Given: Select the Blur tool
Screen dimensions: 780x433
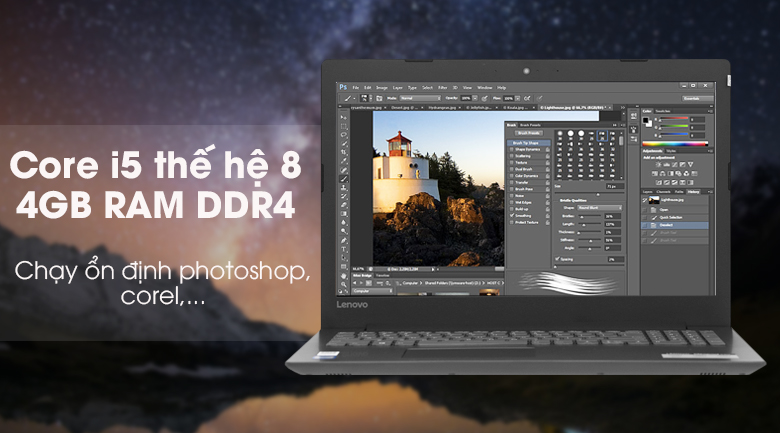Looking at the screenshot, I should pos(343,222).
